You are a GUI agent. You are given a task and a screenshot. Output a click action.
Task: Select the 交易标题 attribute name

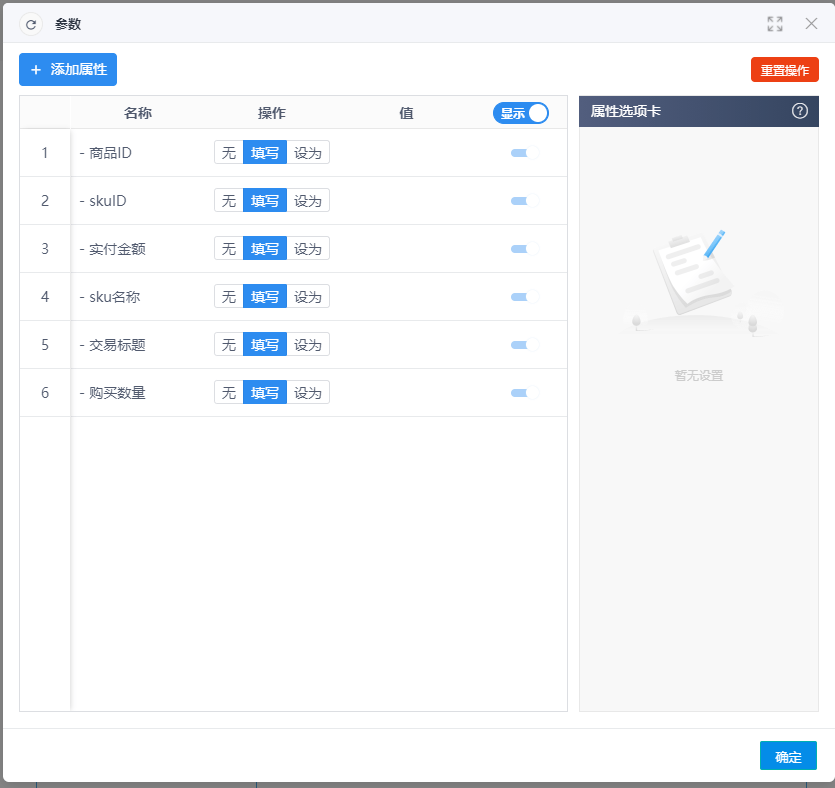[x=117, y=345]
